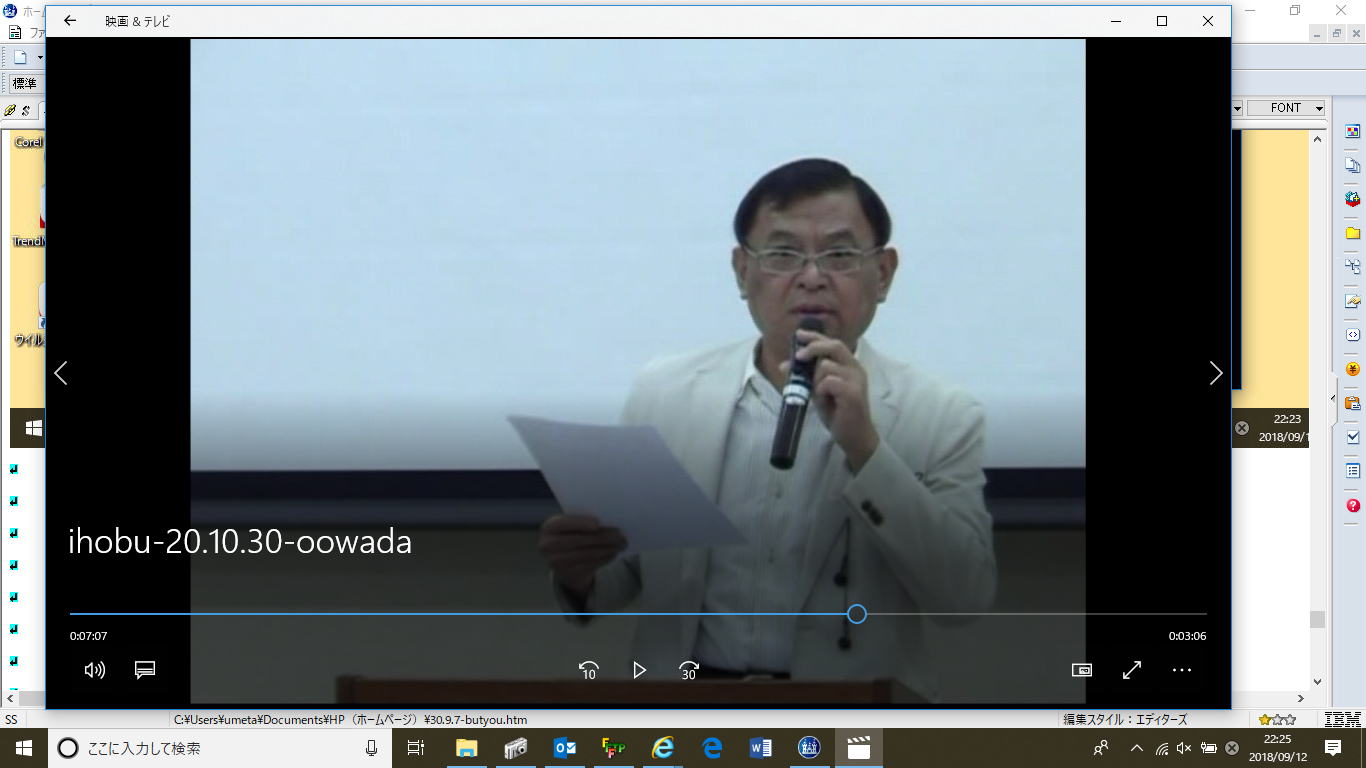Open the red help question mark icon
1366x768 pixels.
1353,506
